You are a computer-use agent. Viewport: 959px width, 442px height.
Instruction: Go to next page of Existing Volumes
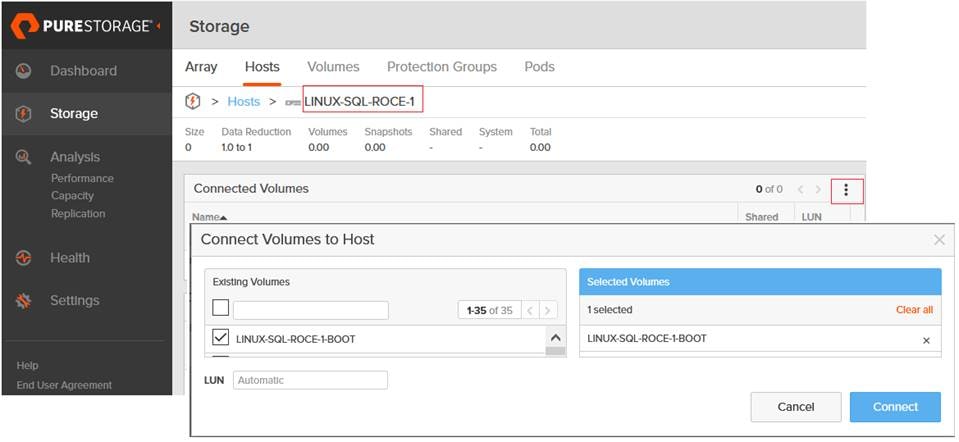point(548,311)
